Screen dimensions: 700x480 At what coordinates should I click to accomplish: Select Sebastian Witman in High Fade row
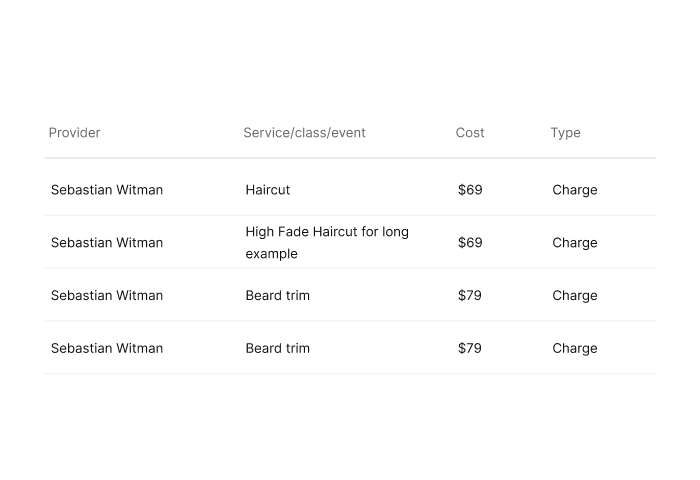(107, 242)
